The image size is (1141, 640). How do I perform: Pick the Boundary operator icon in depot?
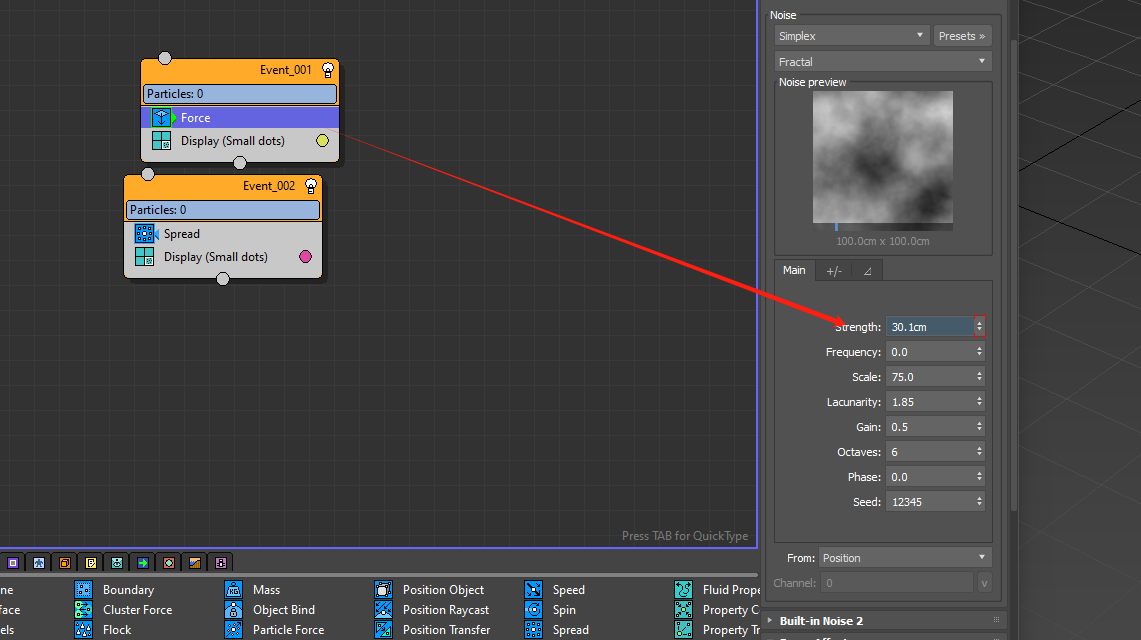point(84,590)
